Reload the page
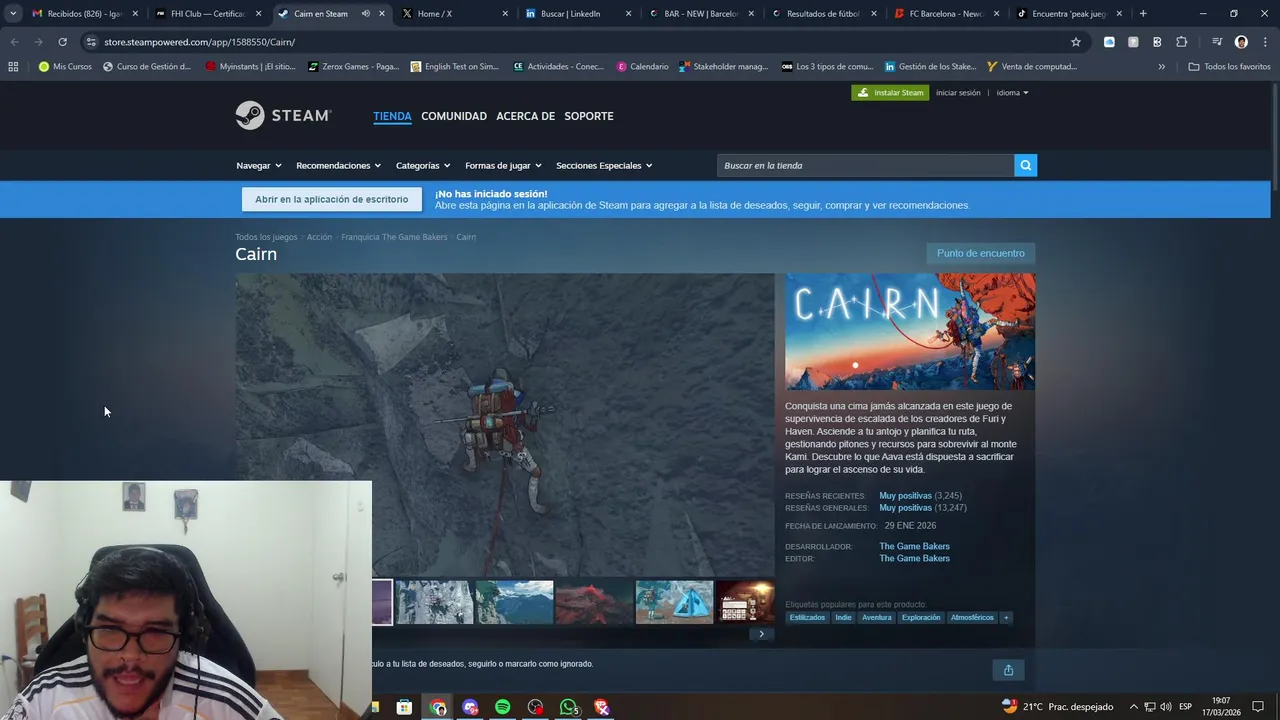 [x=62, y=42]
